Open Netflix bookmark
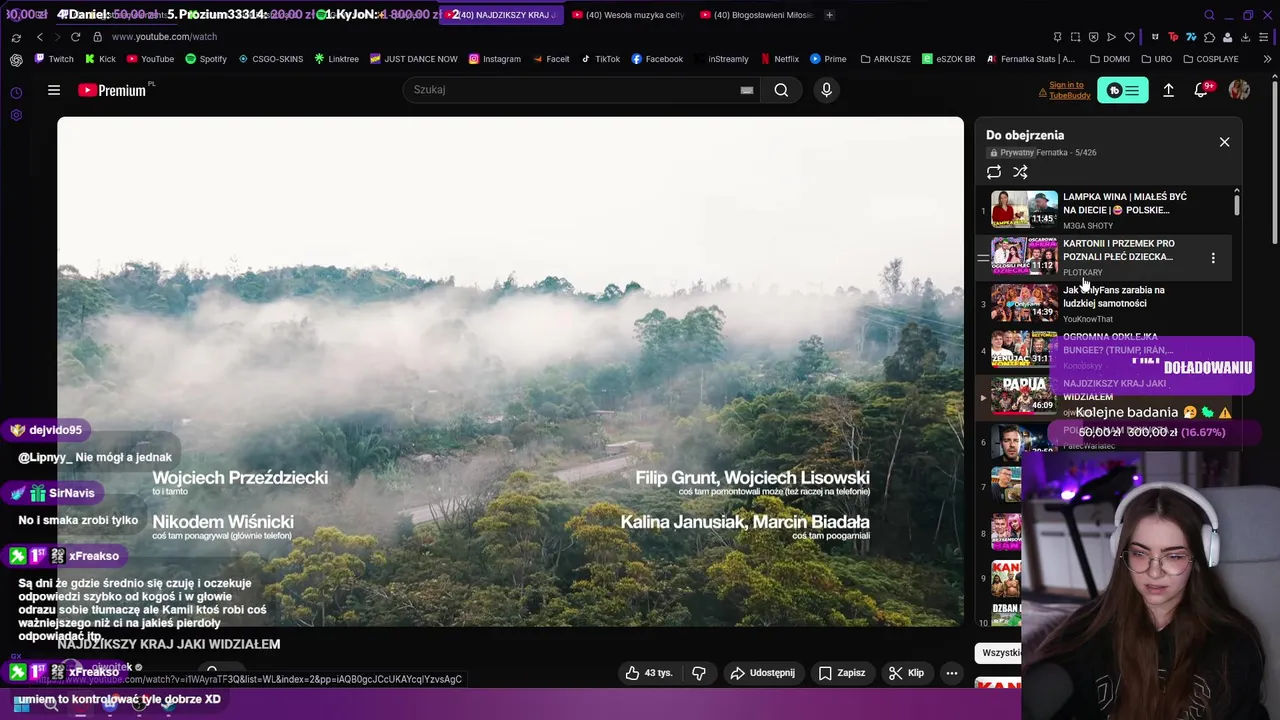1280x720 pixels. [x=779, y=59]
